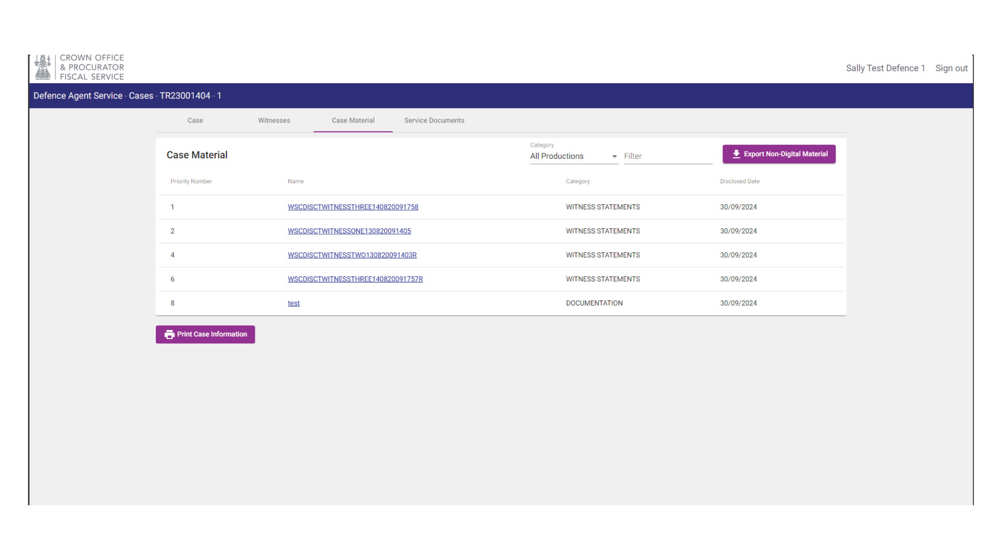The height and width of the screenshot is (560, 1000).
Task: Go back to Cases breadcrumb
Action: coord(141,96)
